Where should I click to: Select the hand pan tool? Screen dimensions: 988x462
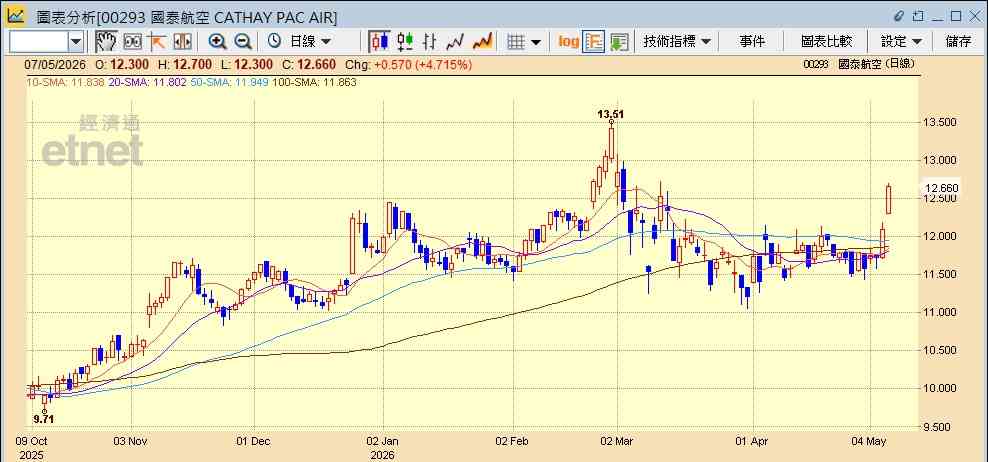pos(106,42)
